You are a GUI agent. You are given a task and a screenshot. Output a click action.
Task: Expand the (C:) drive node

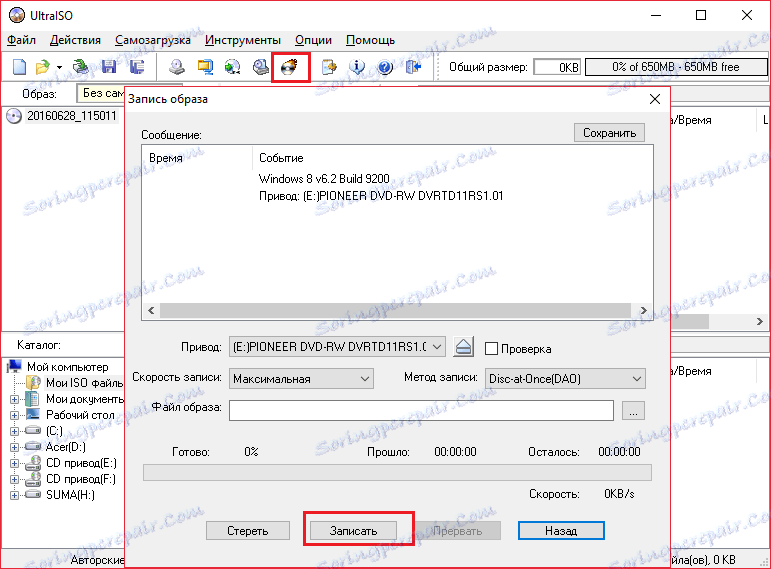pos(15,431)
